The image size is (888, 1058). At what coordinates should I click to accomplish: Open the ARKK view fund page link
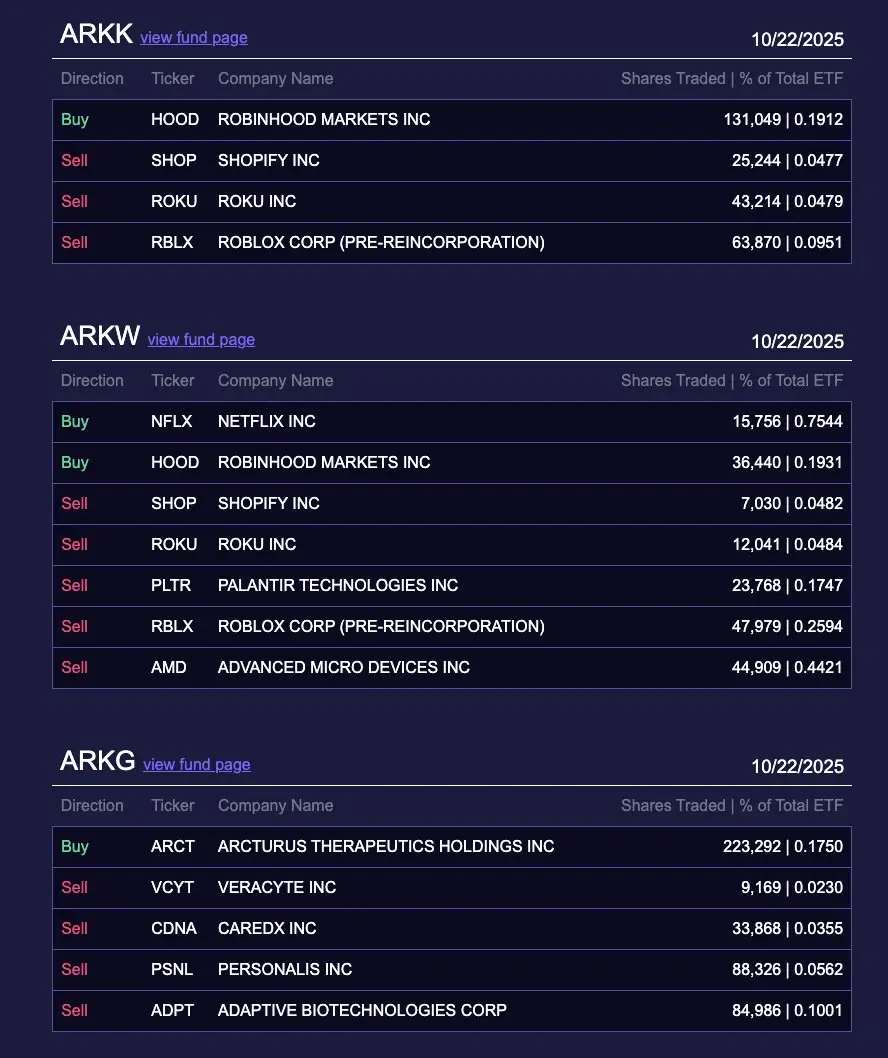(194, 38)
